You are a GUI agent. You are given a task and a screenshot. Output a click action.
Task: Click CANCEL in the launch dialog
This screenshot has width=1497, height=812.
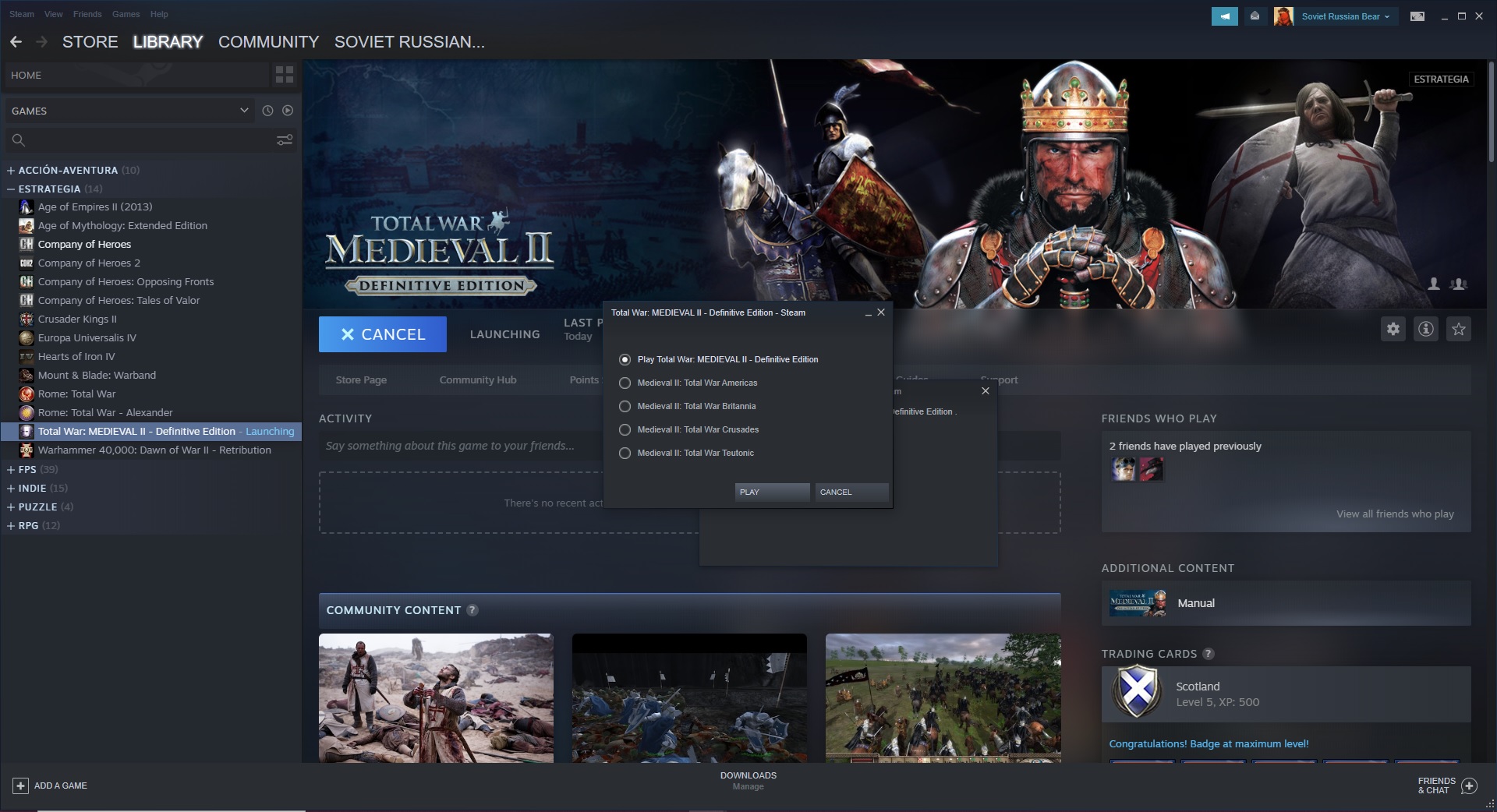851,492
